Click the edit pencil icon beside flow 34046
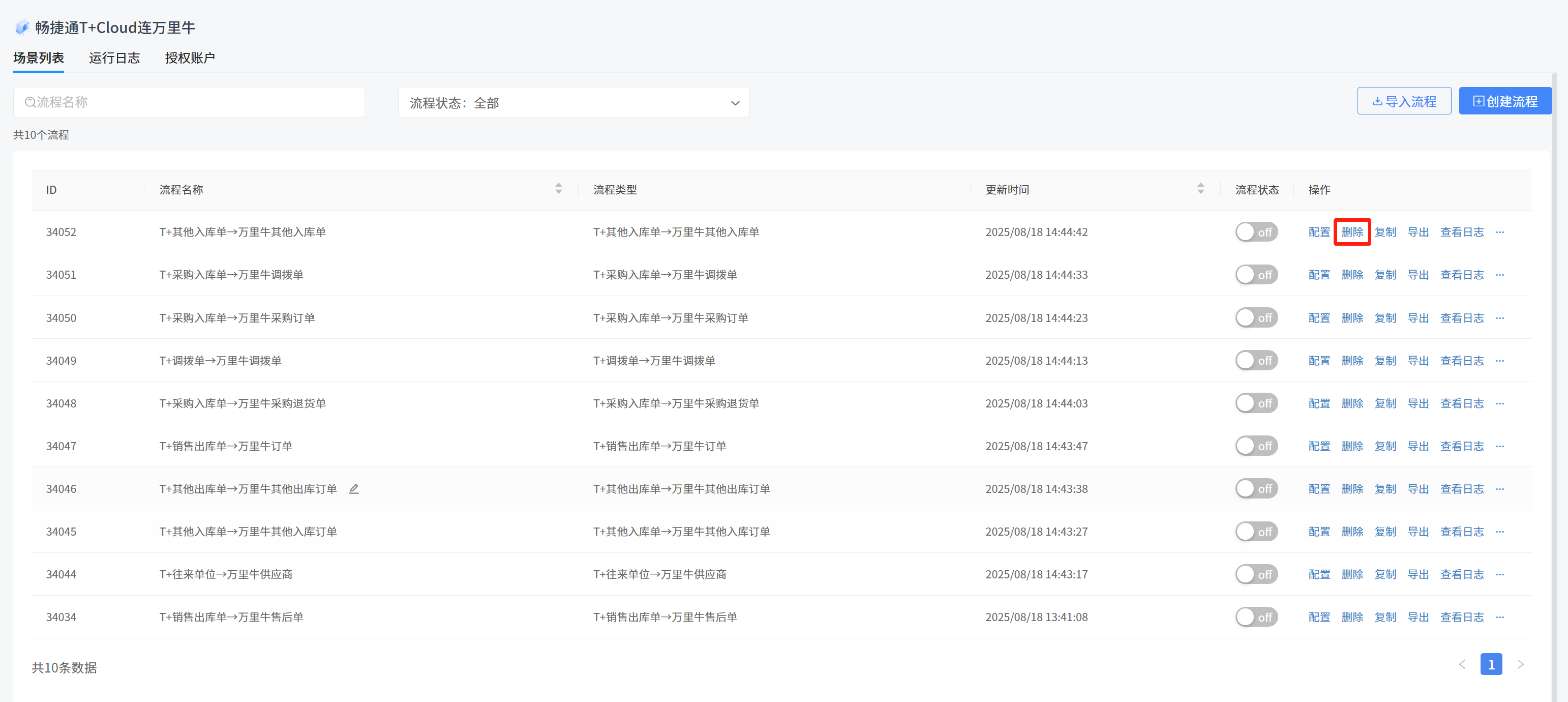 pos(354,489)
